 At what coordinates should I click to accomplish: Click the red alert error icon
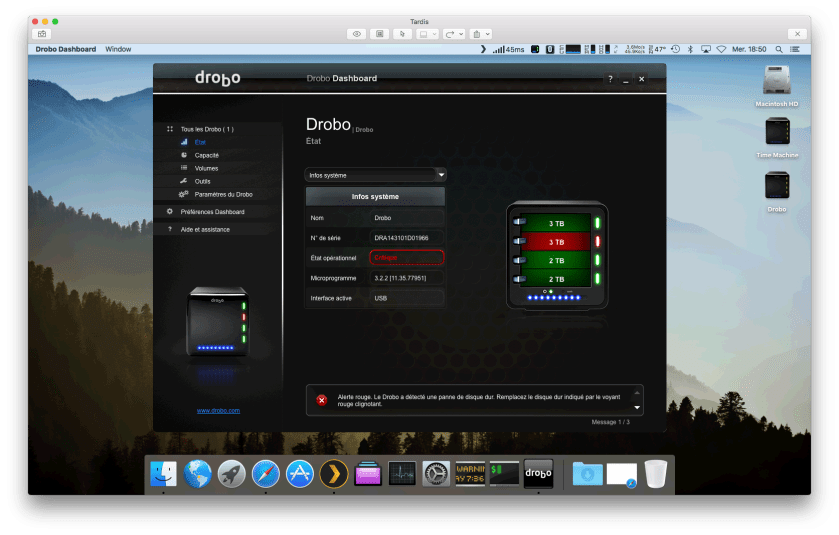(x=322, y=400)
